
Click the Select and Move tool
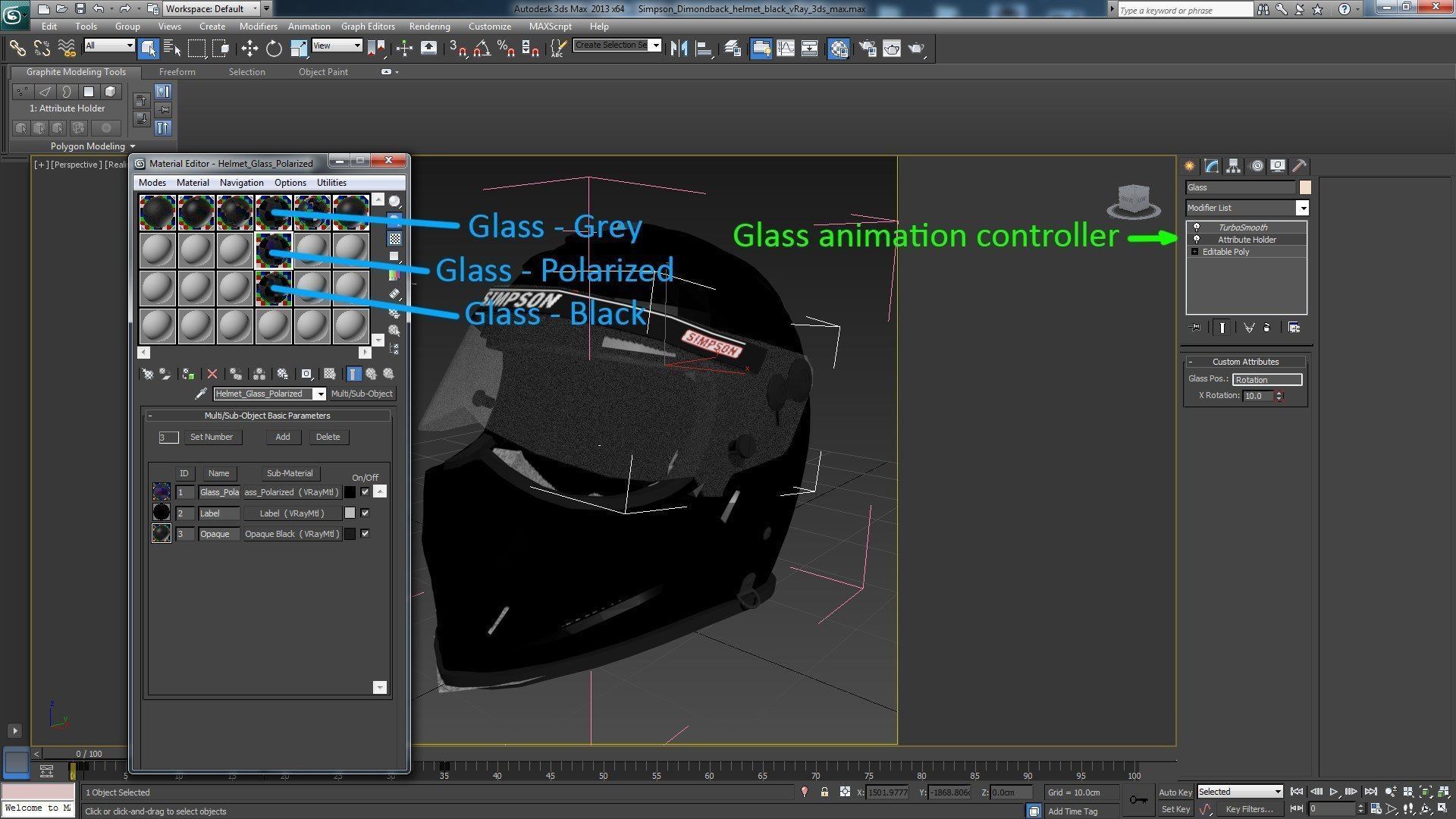[249, 49]
